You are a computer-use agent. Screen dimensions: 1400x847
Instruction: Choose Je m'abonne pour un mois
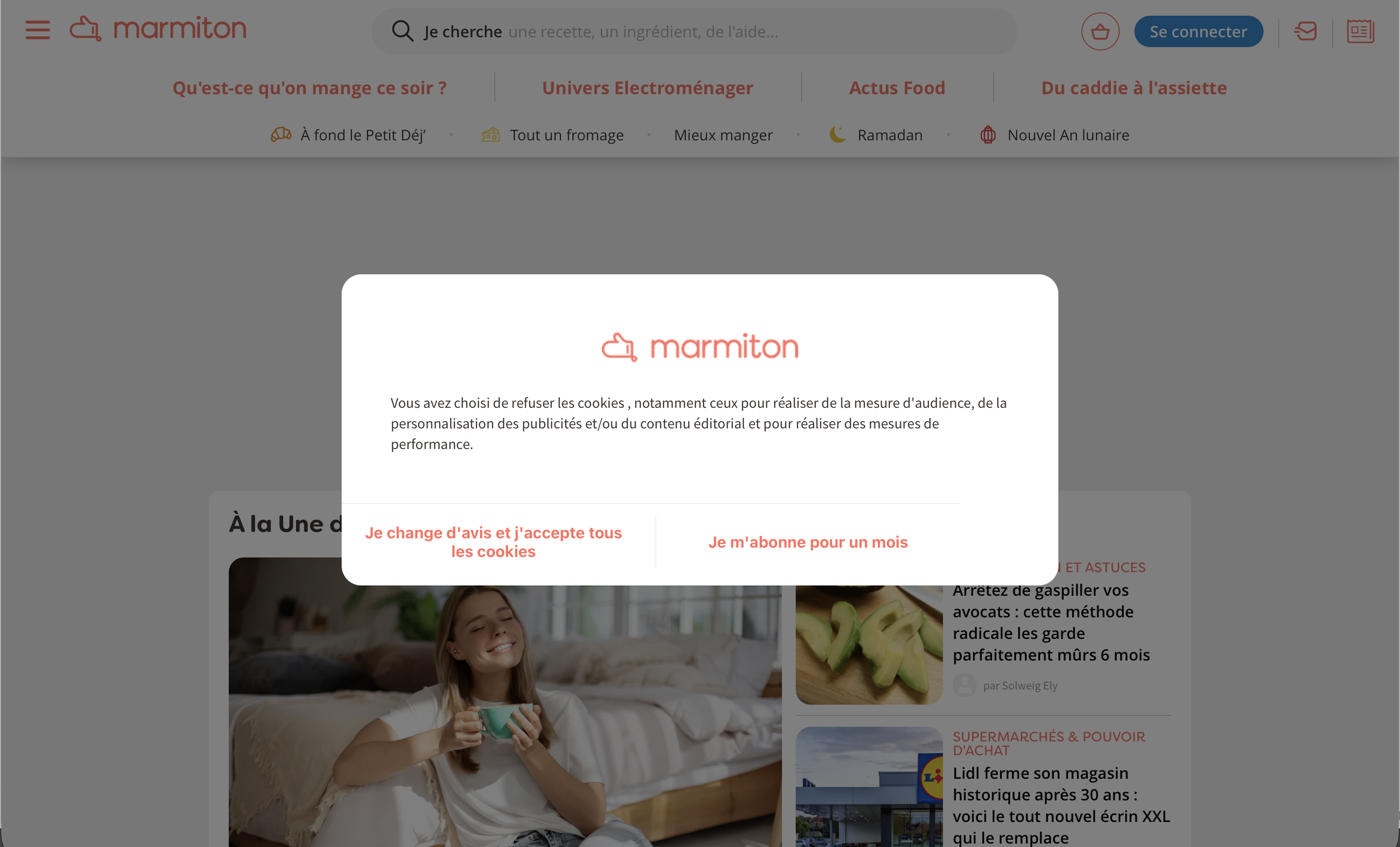point(808,542)
